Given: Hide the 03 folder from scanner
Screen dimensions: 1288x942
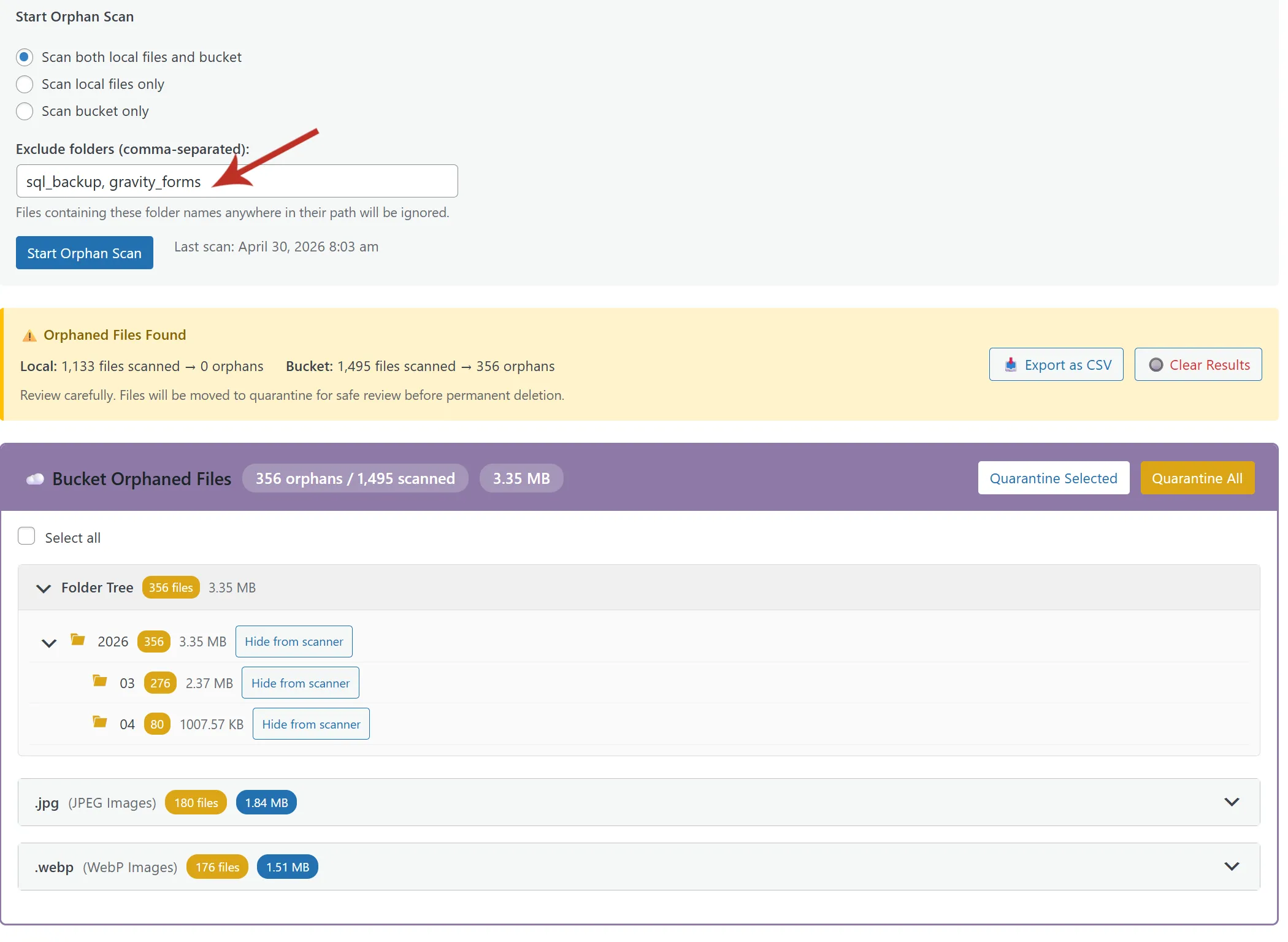Looking at the screenshot, I should [301, 683].
